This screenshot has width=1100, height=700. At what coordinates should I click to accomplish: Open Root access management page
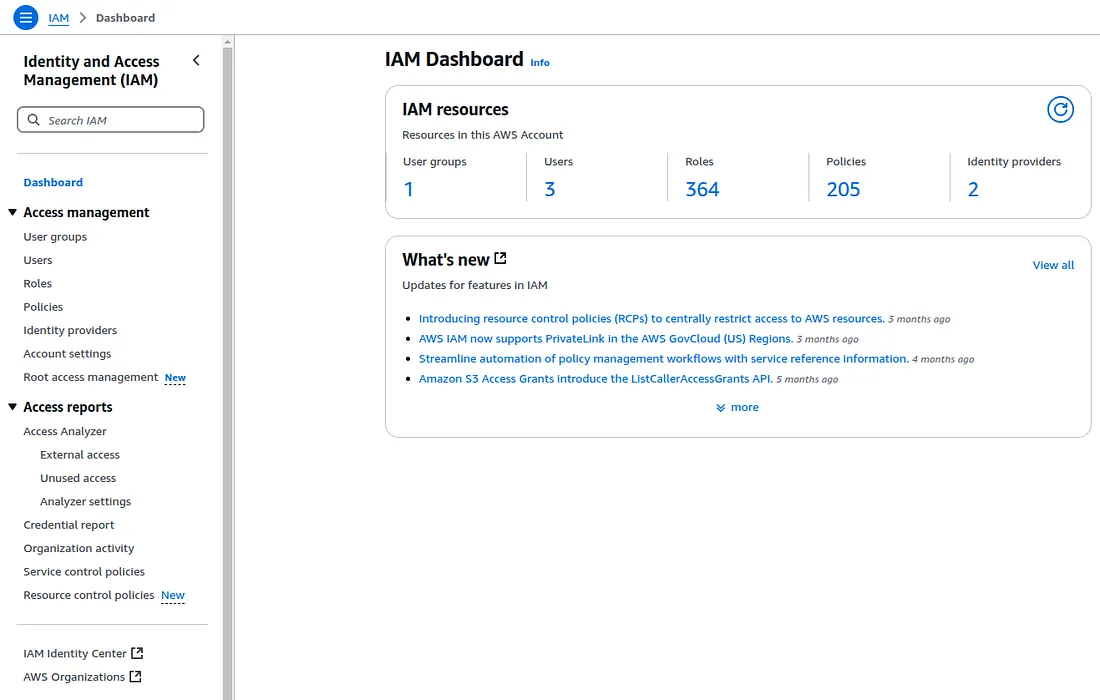pos(91,377)
